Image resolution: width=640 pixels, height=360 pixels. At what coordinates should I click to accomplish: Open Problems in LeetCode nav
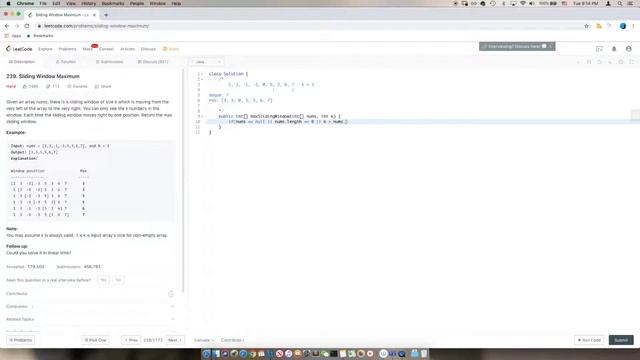click(x=67, y=49)
